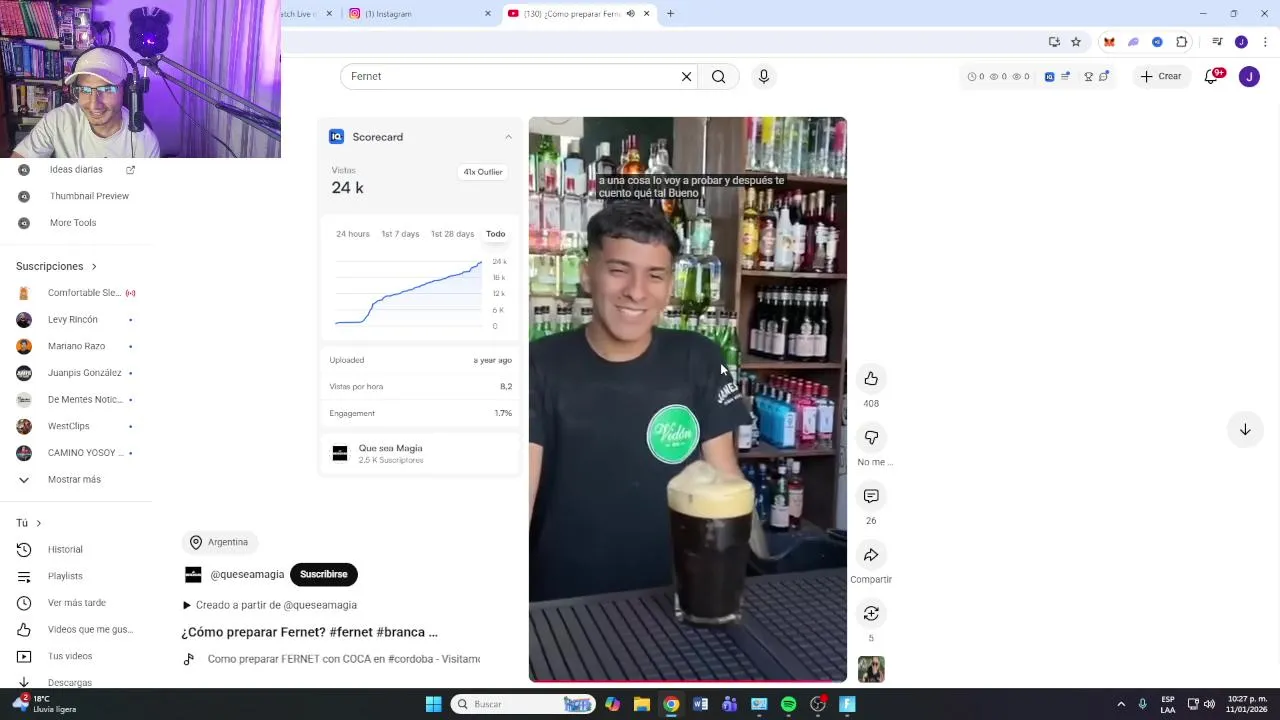The height and width of the screenshot is (720, 1280).
Task: Open Ver más tarde
Action: (75, 603)
